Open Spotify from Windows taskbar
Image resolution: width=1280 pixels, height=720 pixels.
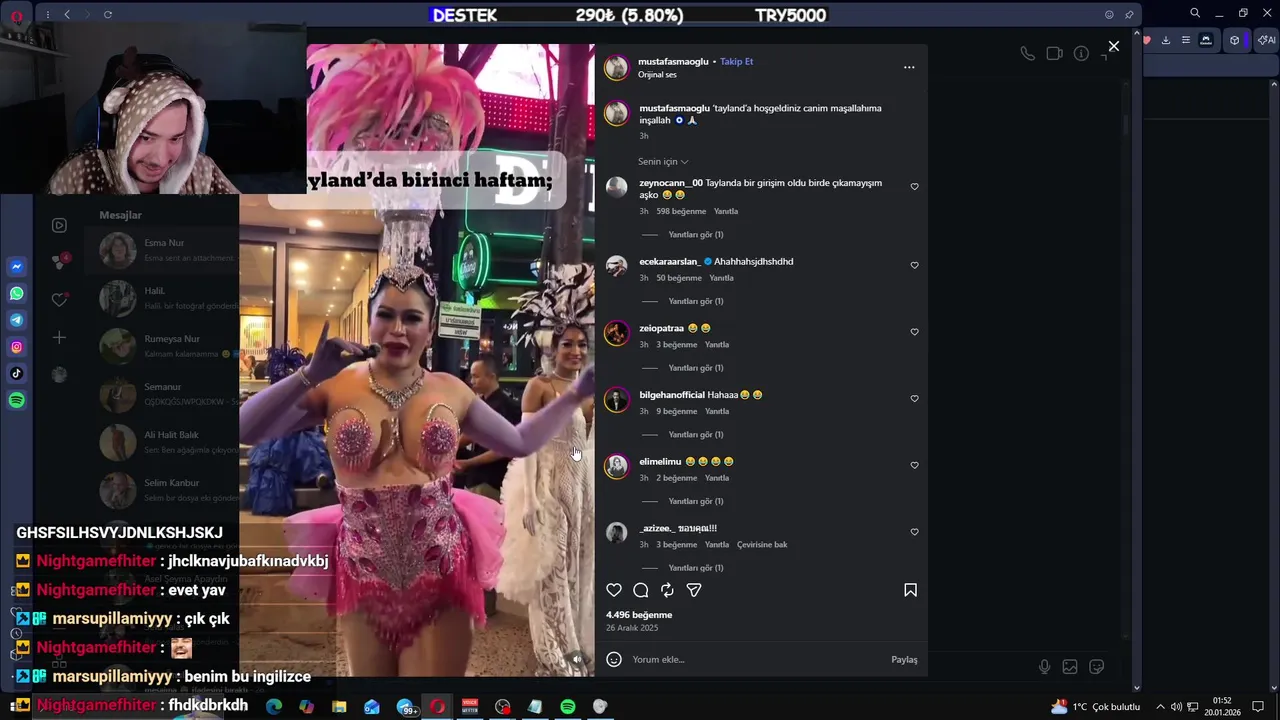tap(568, 707)
